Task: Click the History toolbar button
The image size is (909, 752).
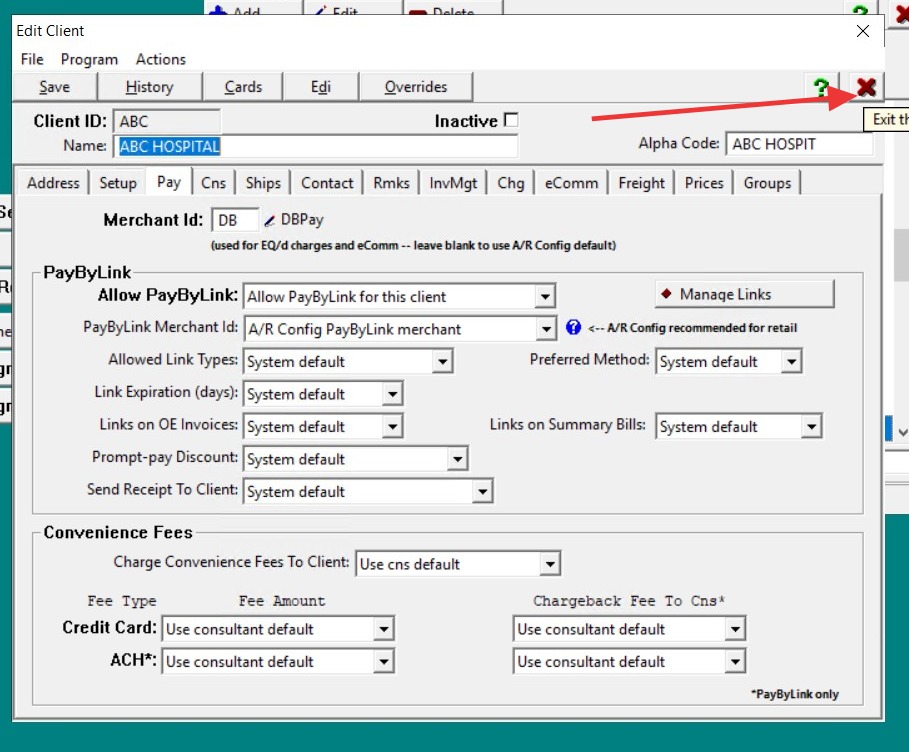Action: pyautogui.click(x=150, y=87)
